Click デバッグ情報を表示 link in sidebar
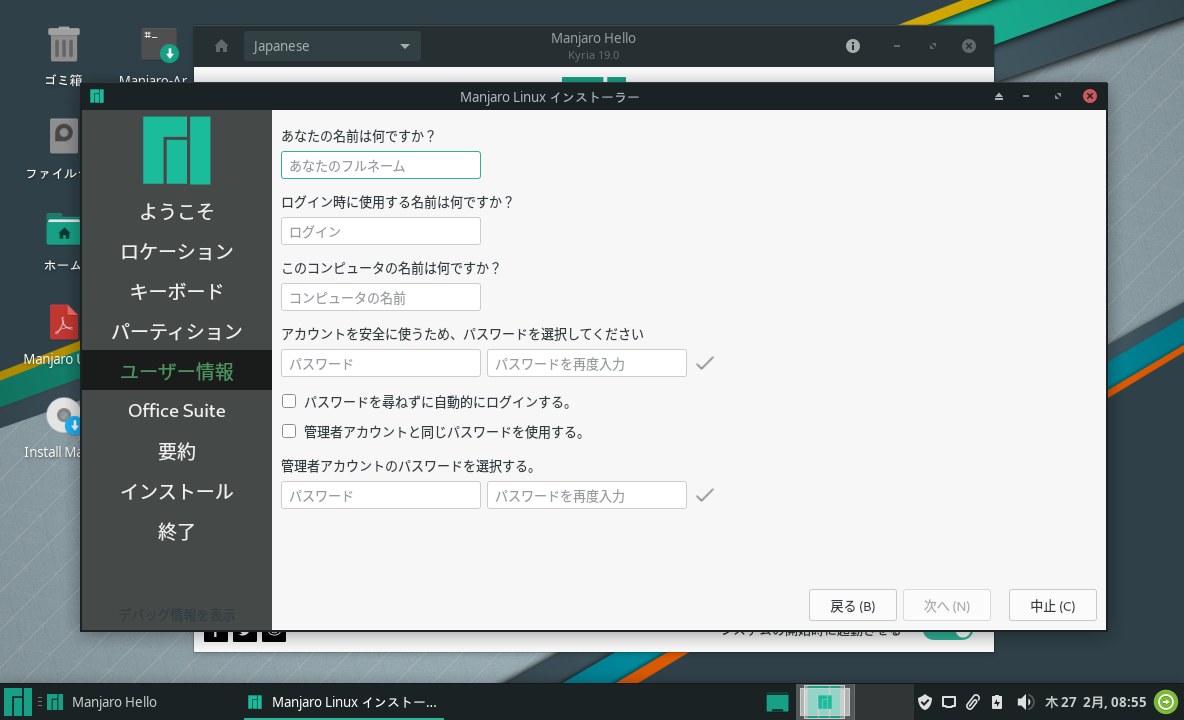The width and height of the screenshot is (1184, 720). click(177, 615)
